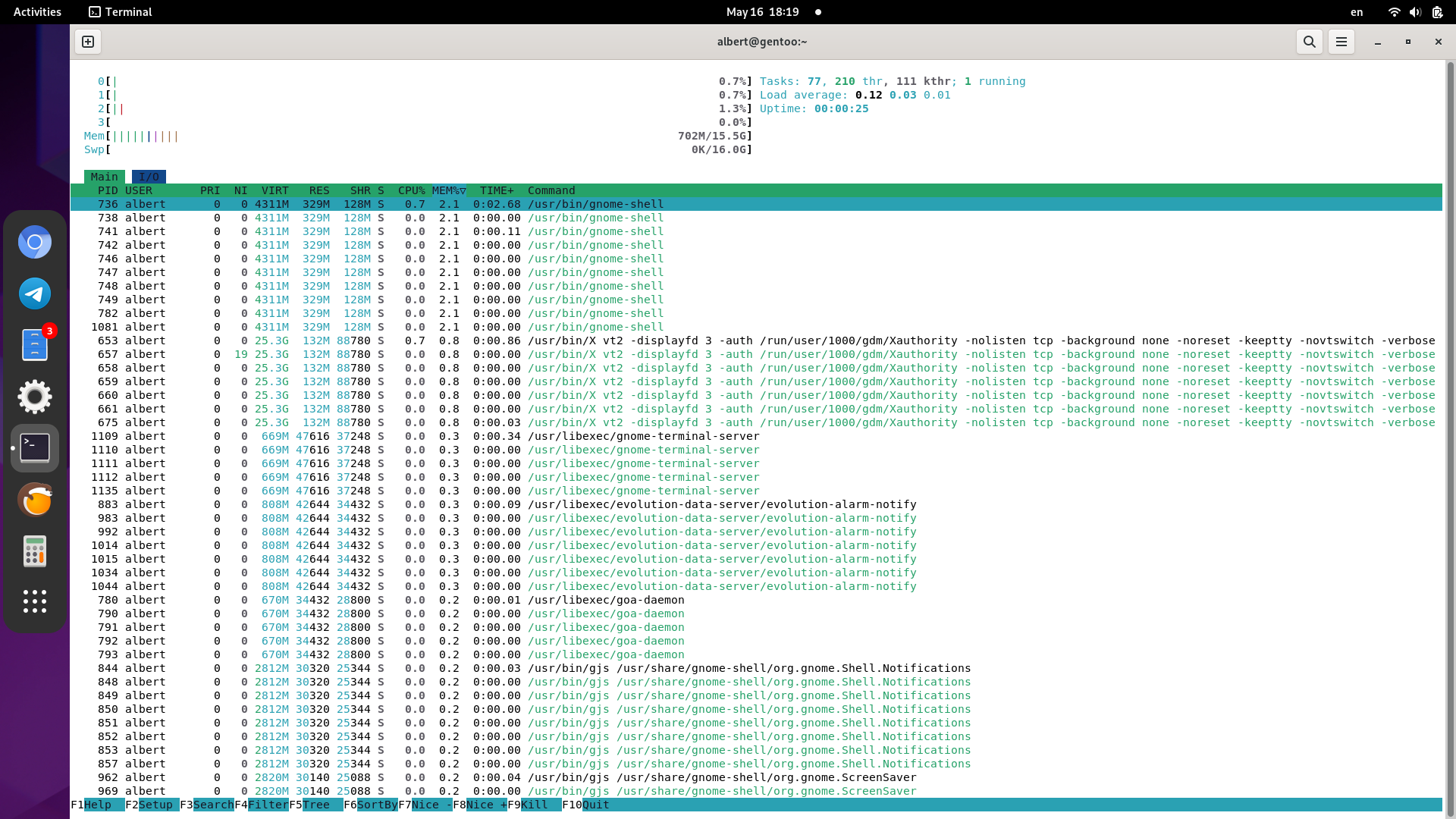This screenshot has width=1456, height=819.
Task: Click the Load average values
Action: point(902,95)
